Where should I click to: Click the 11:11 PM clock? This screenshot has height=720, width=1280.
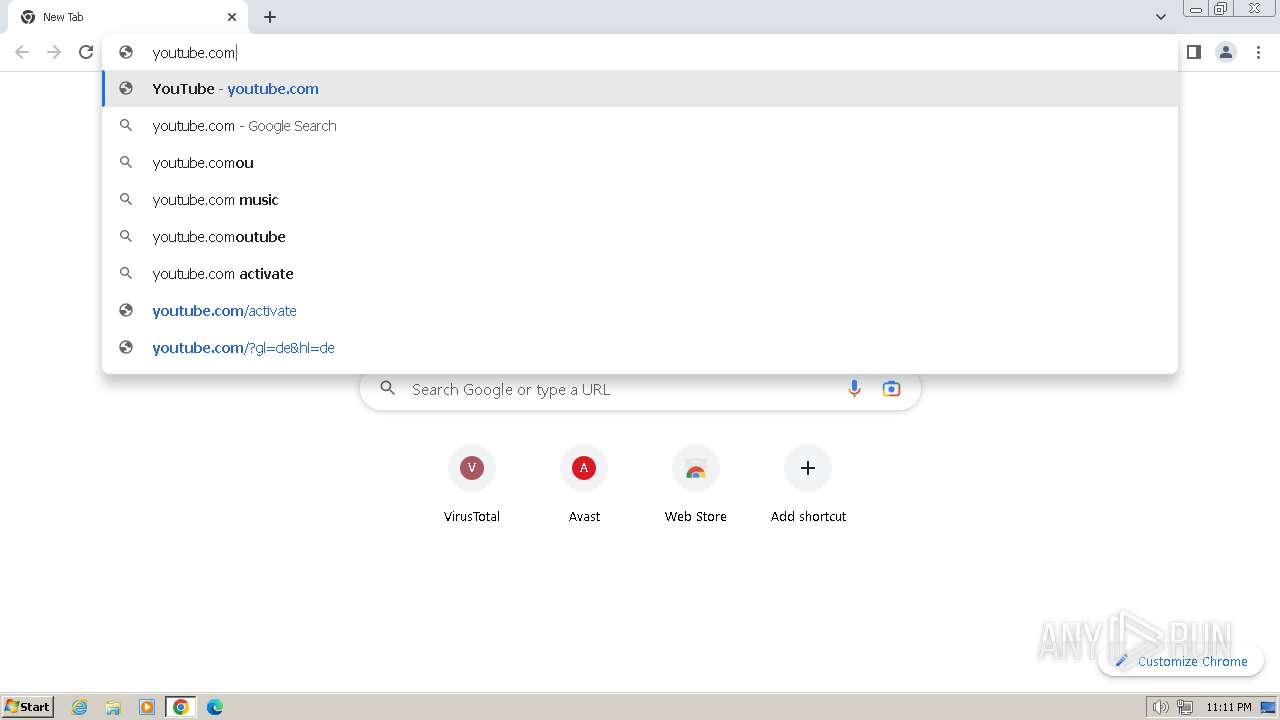pyautogui.click(x=1229, y=707)
